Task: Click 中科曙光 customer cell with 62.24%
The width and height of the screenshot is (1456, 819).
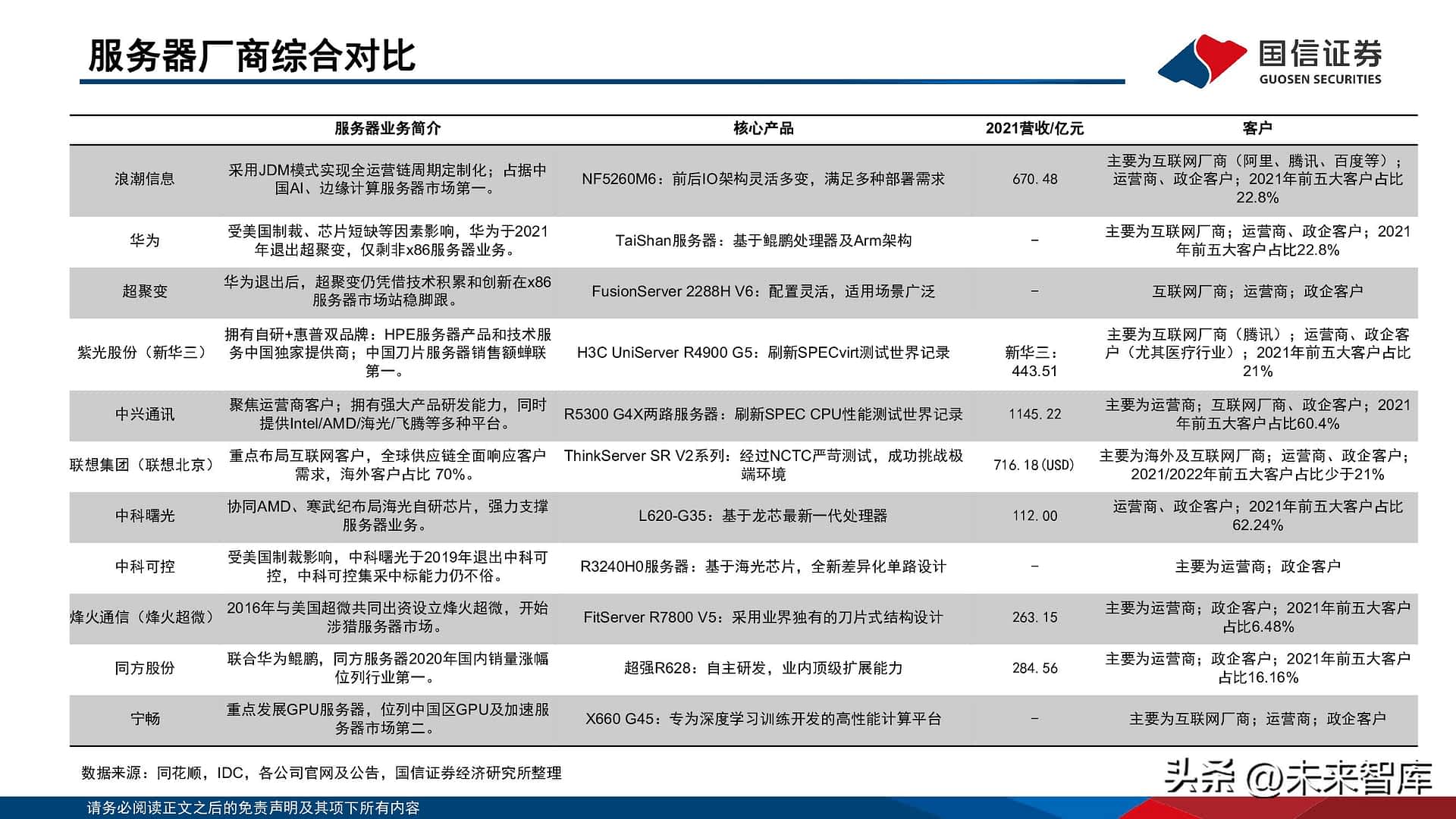Action: tap(1257, 516)
